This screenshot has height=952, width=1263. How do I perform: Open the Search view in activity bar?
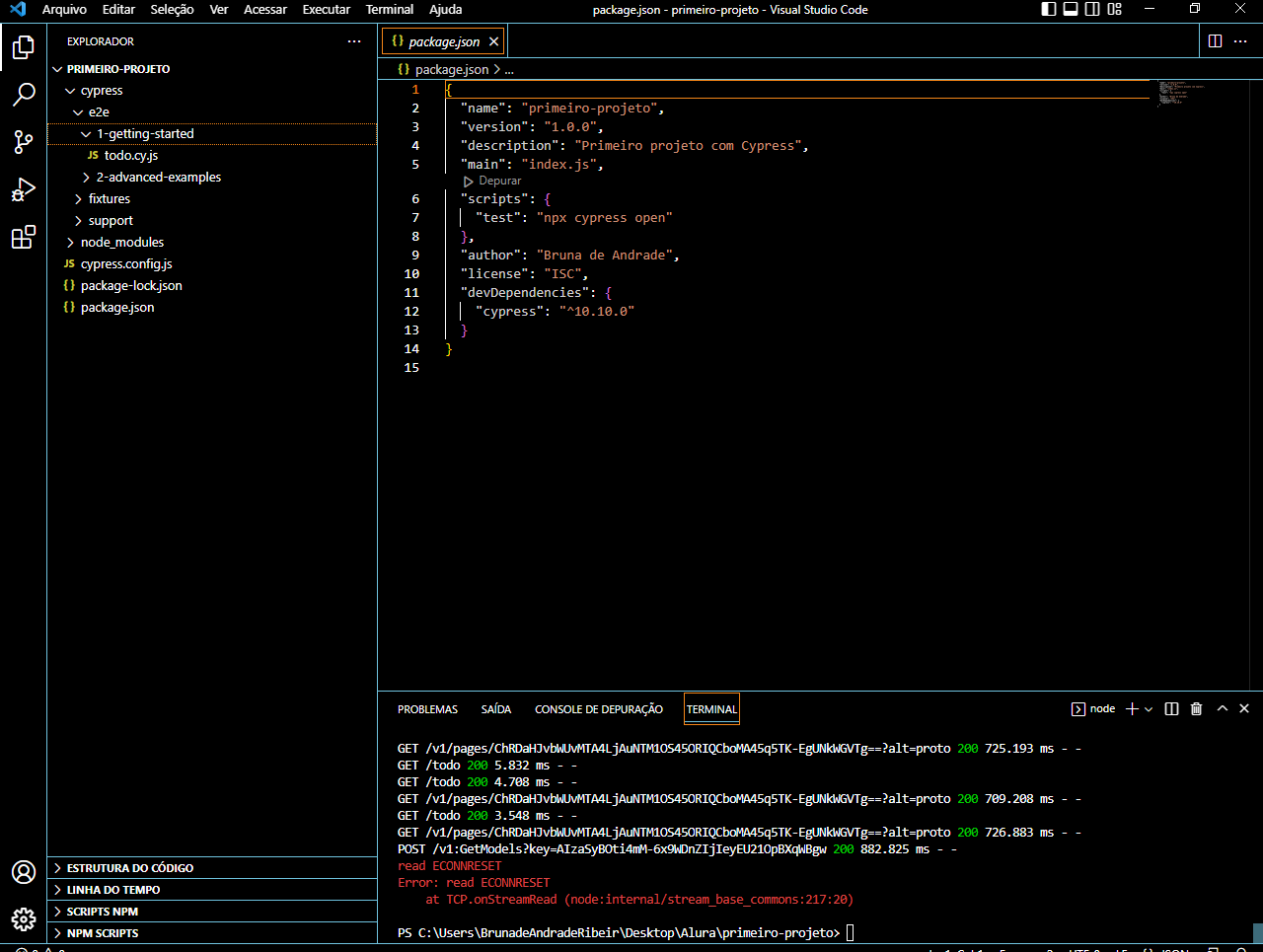(24, 94)
